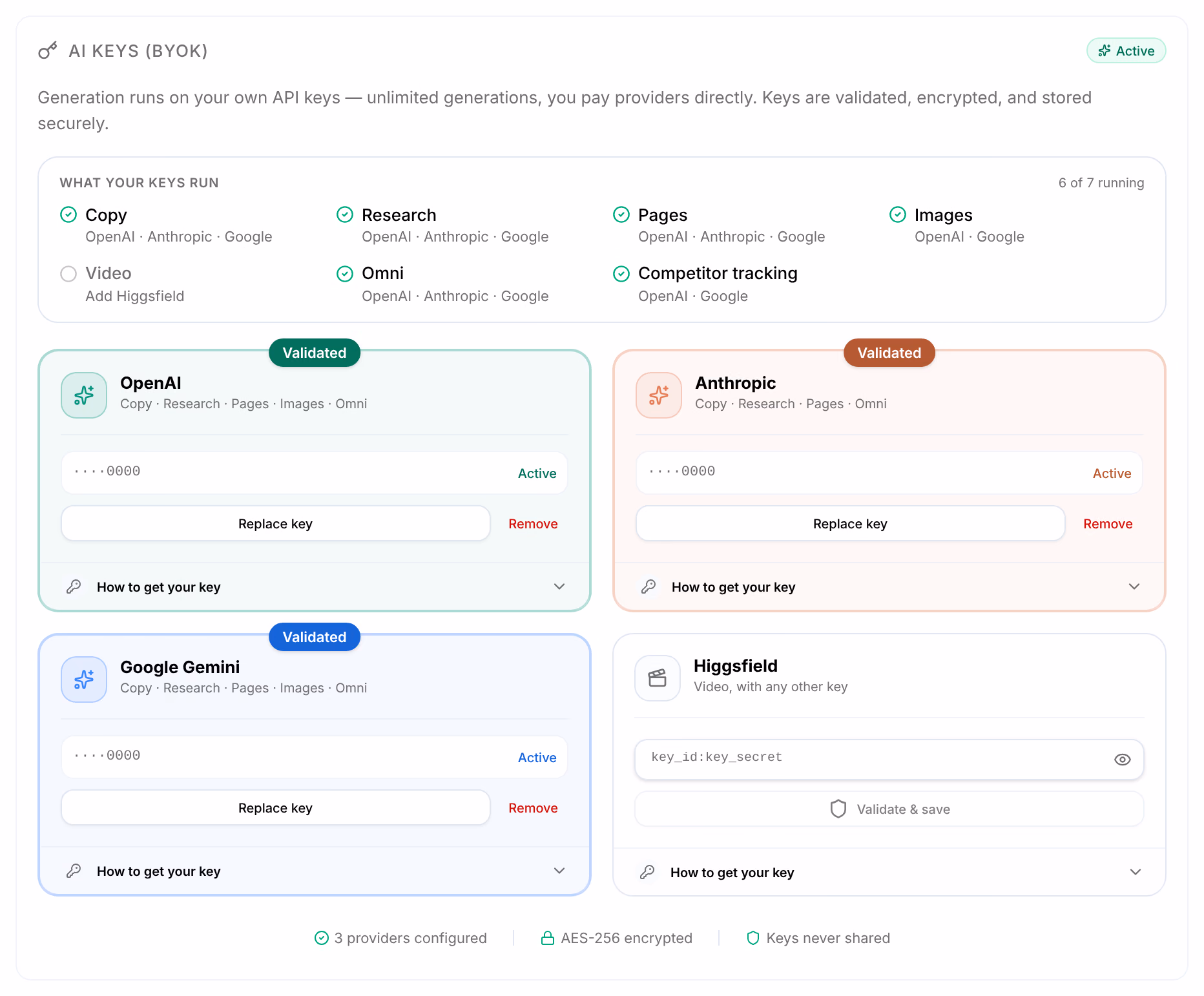Expand Google Gemini How to get your key

[x=315, y=871]
